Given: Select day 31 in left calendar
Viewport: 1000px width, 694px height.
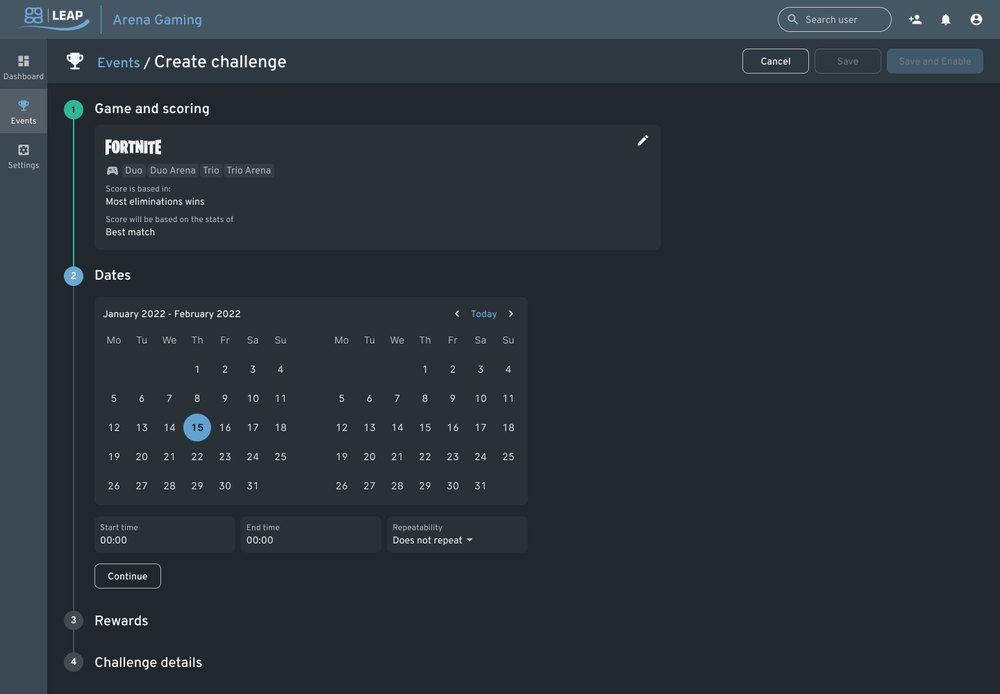Looking at the screenshot, I should 253,486.
